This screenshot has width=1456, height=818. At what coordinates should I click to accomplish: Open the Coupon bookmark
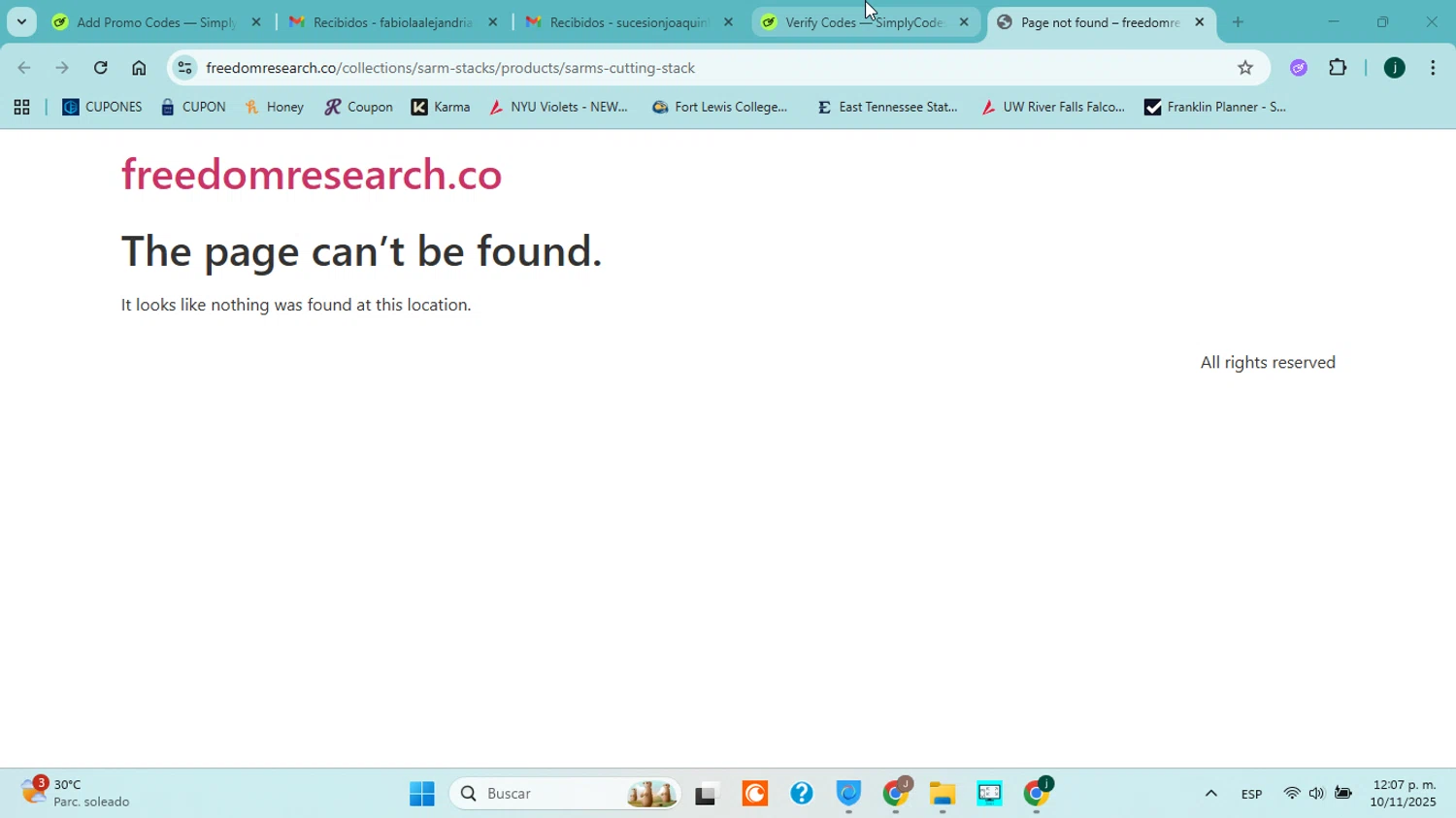(x=359, y=108)
